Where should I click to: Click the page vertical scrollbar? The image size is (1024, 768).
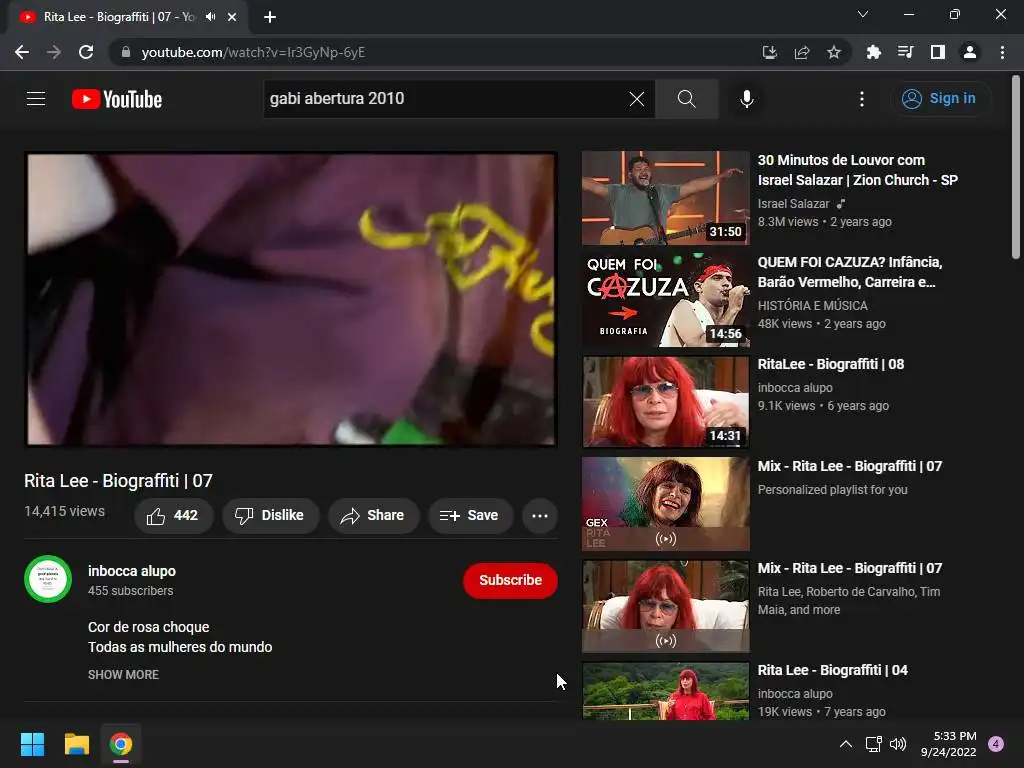tap(1016, 168)
